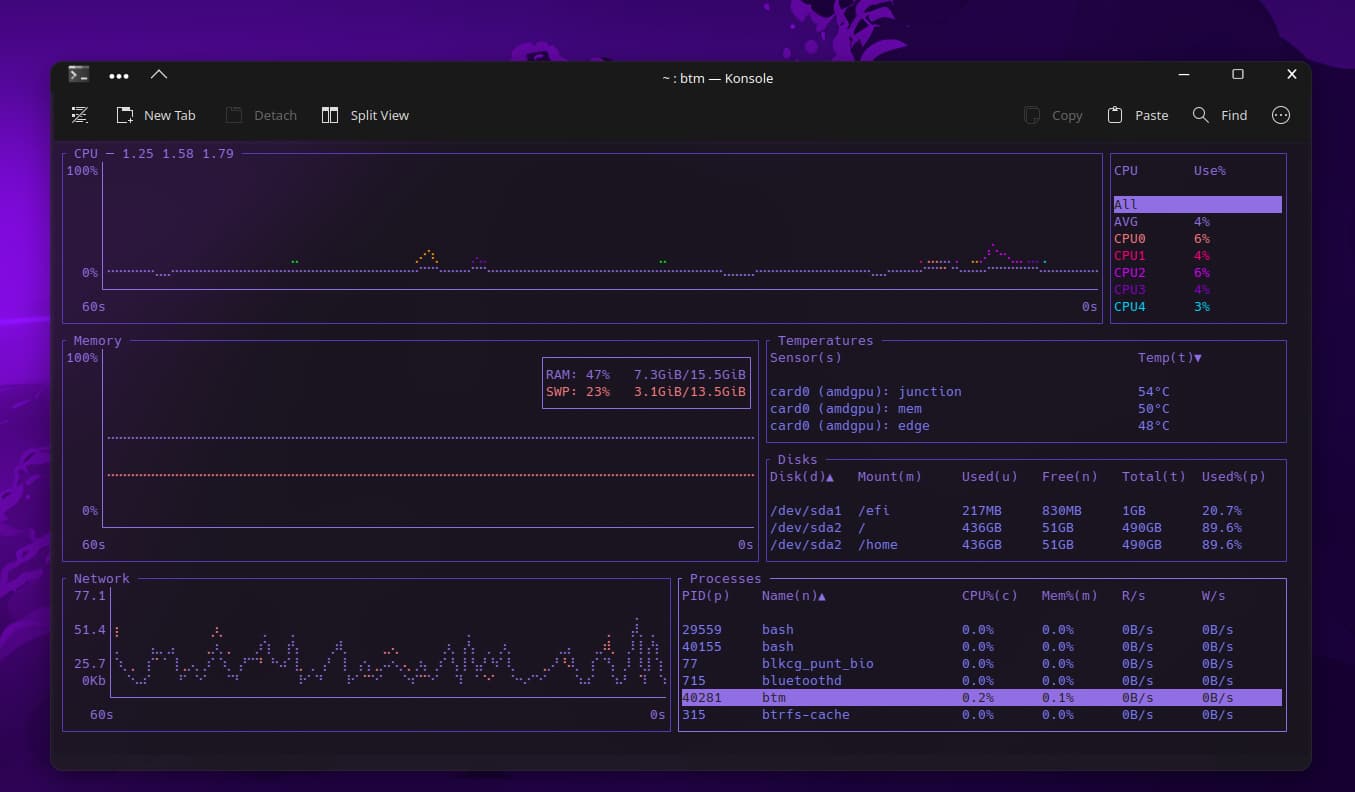Click the Find label
The height and width of the screenshot is (792, 1355).
tap(1234, 115)
